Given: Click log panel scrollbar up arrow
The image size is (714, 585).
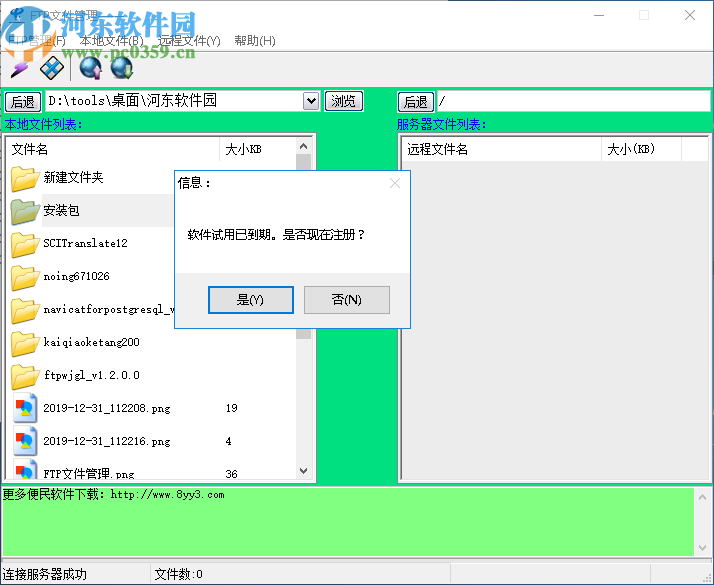Looking at the screenshot, I should 702,497.
